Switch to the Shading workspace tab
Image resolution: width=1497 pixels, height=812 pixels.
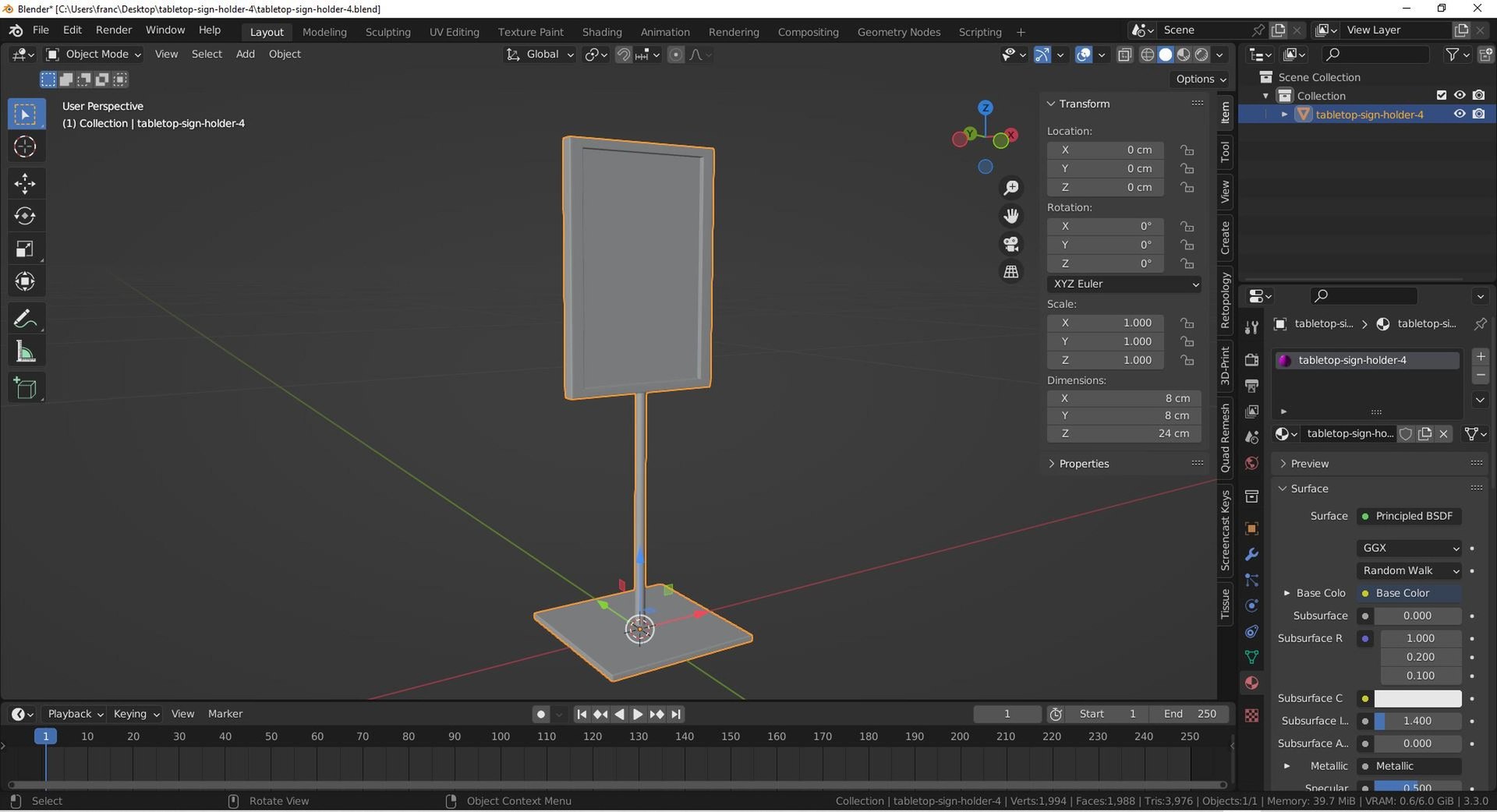pyautogui.click(x=602, y=32)
